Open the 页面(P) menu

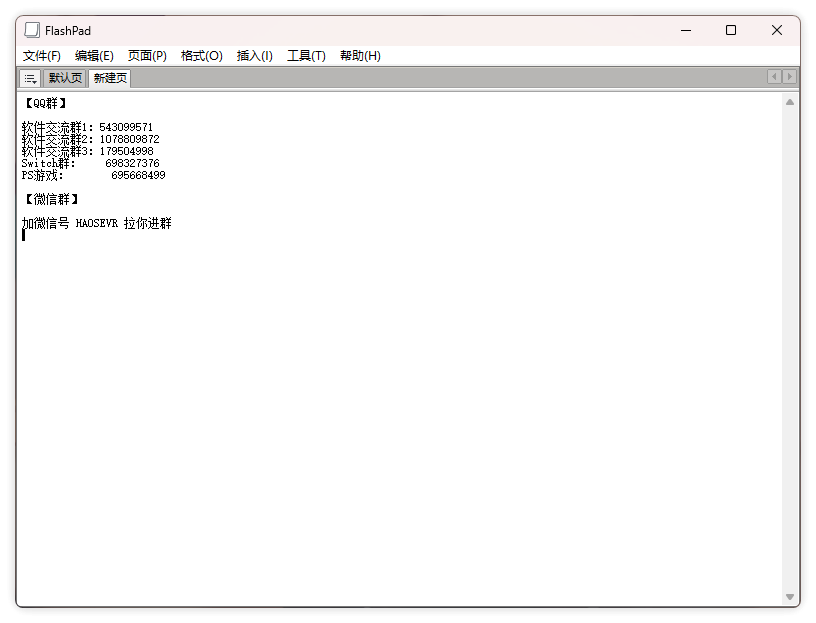coord(147,56)
